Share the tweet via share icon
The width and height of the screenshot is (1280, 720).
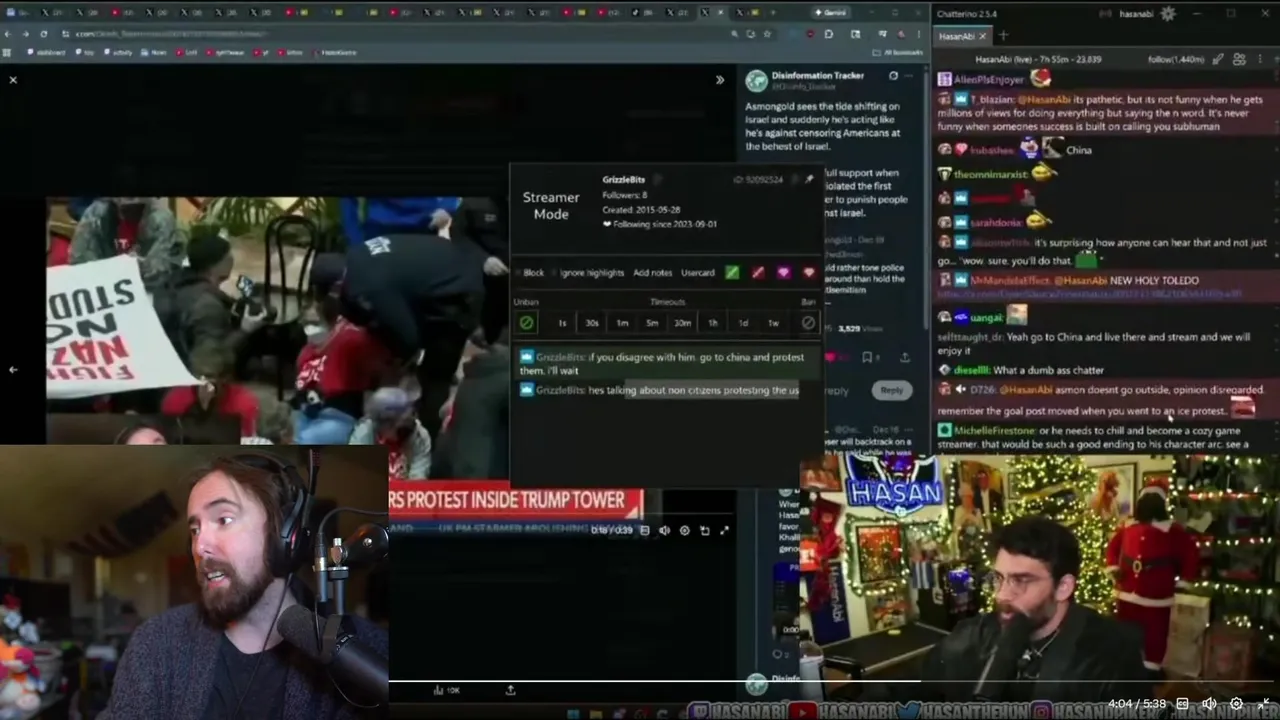905,357
